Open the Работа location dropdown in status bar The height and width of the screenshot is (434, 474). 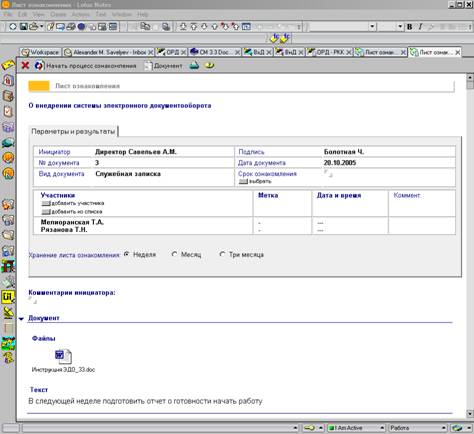click(x=418, y=428)
